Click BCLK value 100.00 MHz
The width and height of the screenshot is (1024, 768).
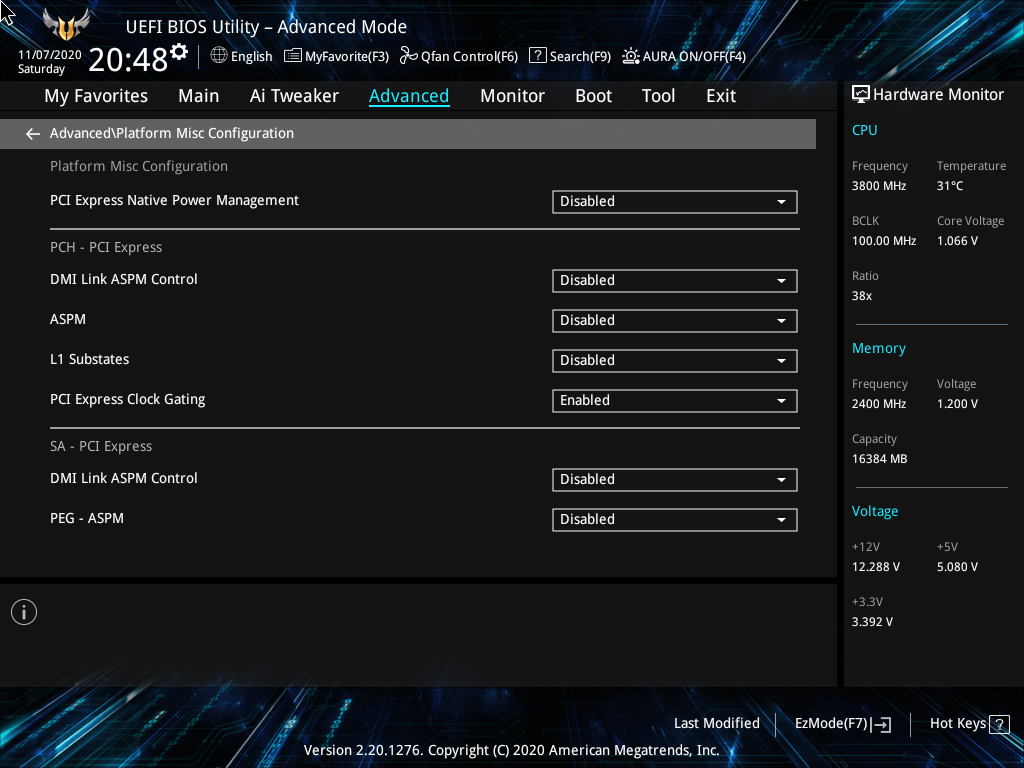[884, 241]
